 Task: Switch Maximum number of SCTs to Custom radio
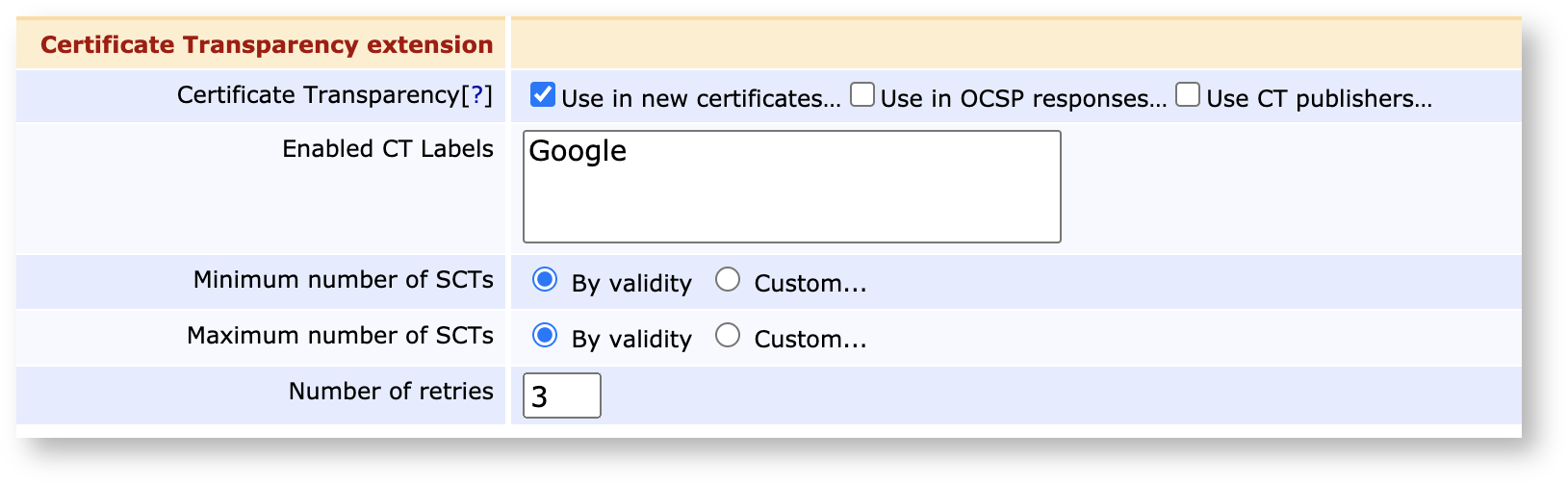coord(728,336)
